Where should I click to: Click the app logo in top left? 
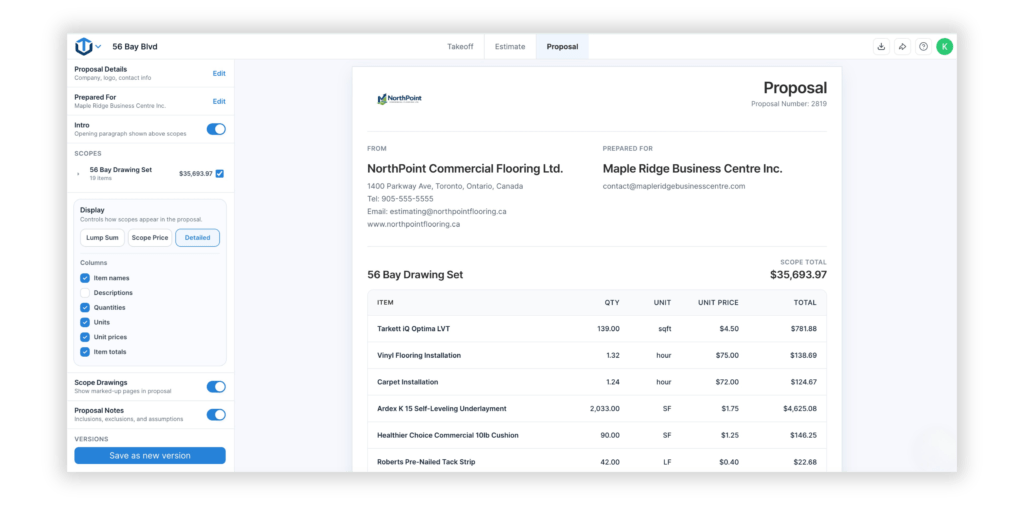(x=84, y=46)
